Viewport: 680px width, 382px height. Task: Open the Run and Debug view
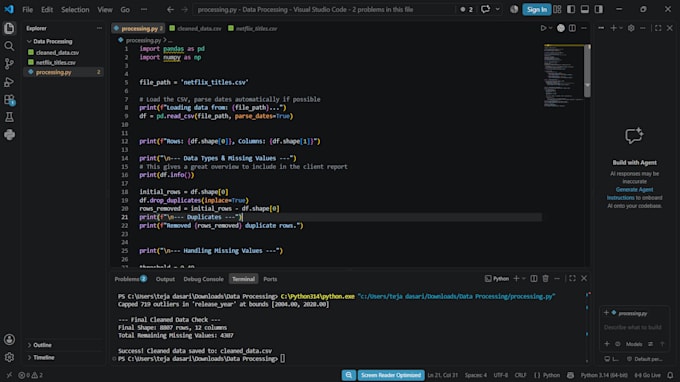9,82
